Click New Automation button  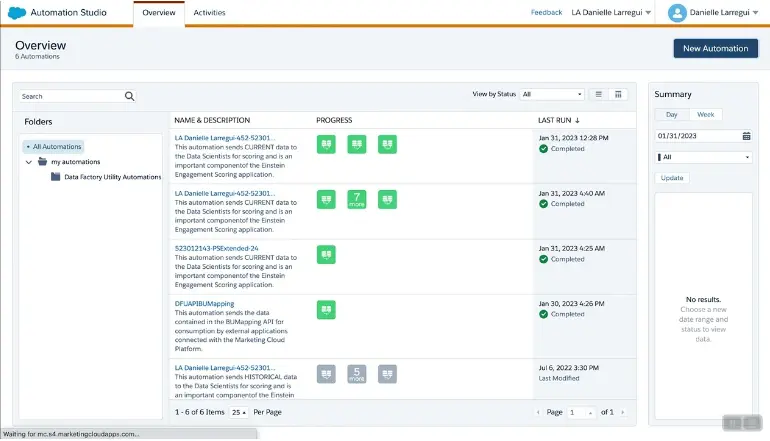(715, 49)
